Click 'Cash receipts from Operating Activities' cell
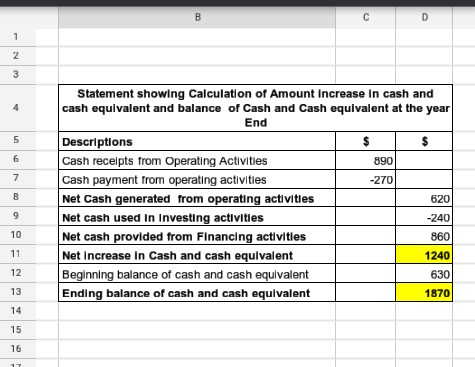This screenshot has height=367, width=475. click(197, 160)
